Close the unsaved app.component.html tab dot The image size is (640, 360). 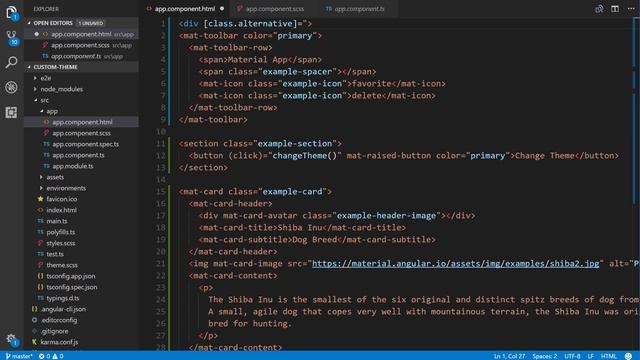[x=222, y=9]
